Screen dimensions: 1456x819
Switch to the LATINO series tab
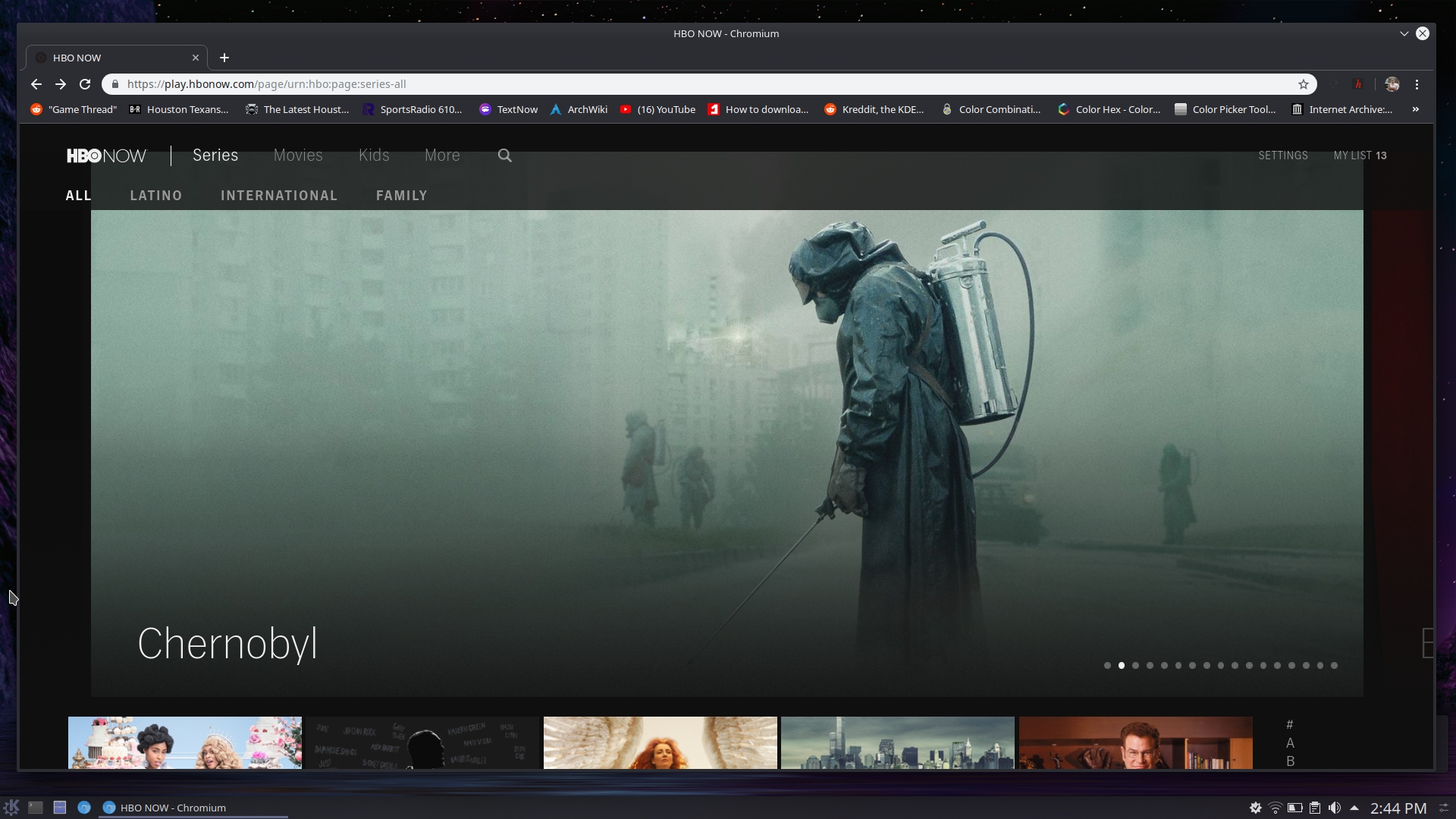click(x=156, y=196)
